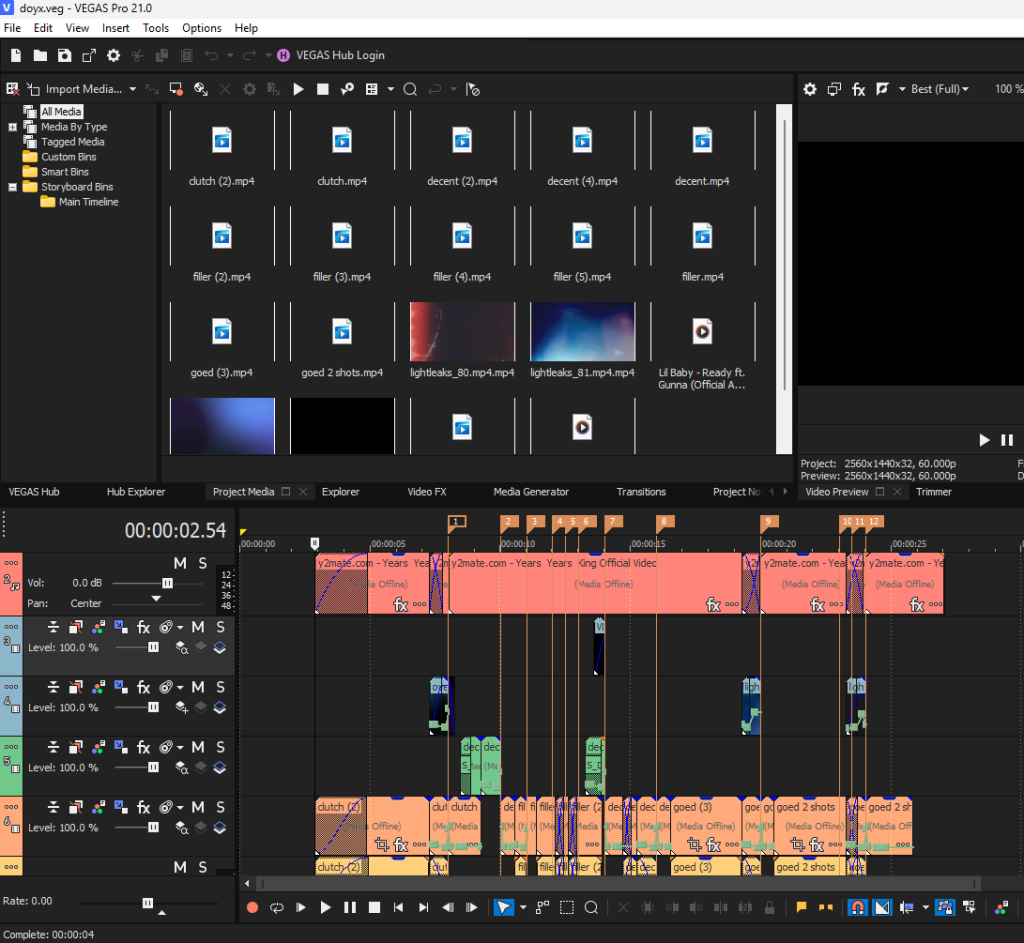Click VEGAS Hub Login
This screenshot has width=1024, height=943.
(x=331, y=56)
